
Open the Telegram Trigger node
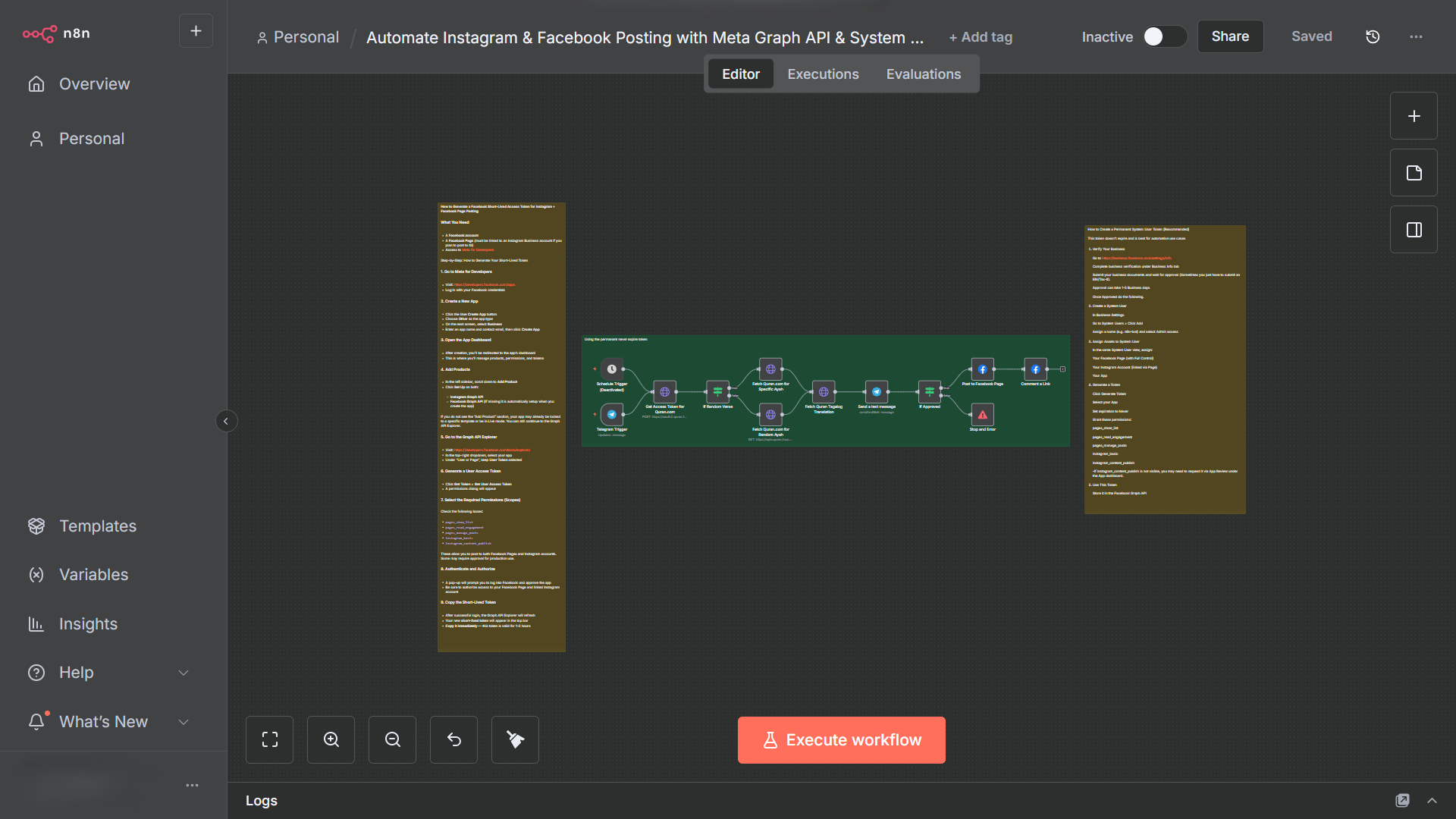[611, 415]
